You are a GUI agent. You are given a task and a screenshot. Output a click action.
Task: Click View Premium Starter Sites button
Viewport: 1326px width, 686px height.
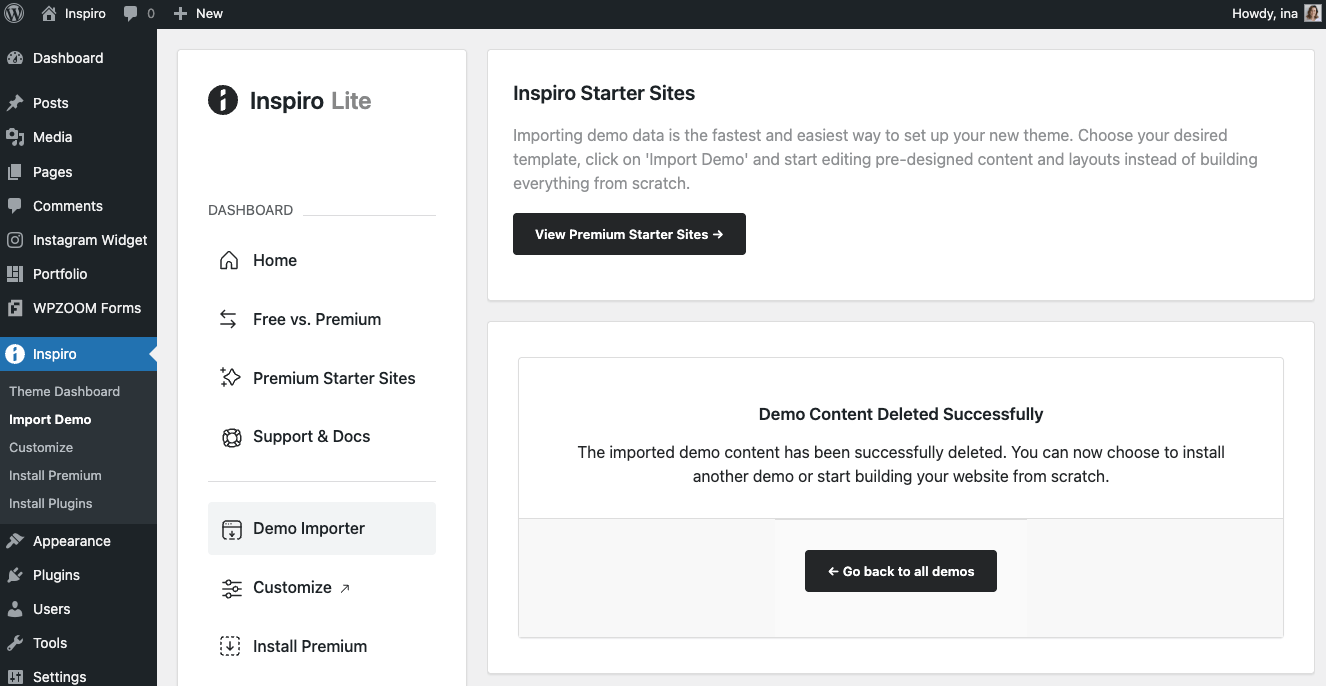(x=629, y=234)
